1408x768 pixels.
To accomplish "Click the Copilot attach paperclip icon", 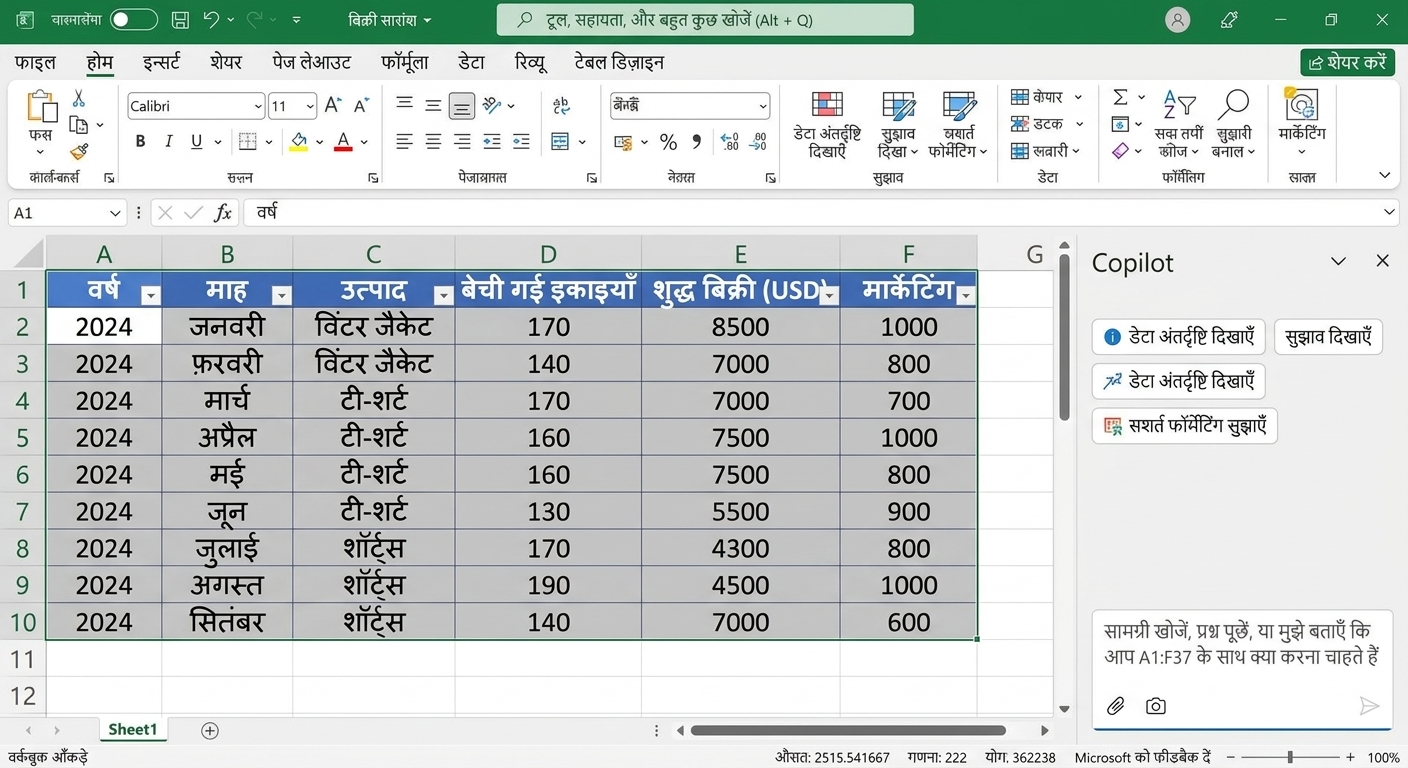I will 1116,706.
